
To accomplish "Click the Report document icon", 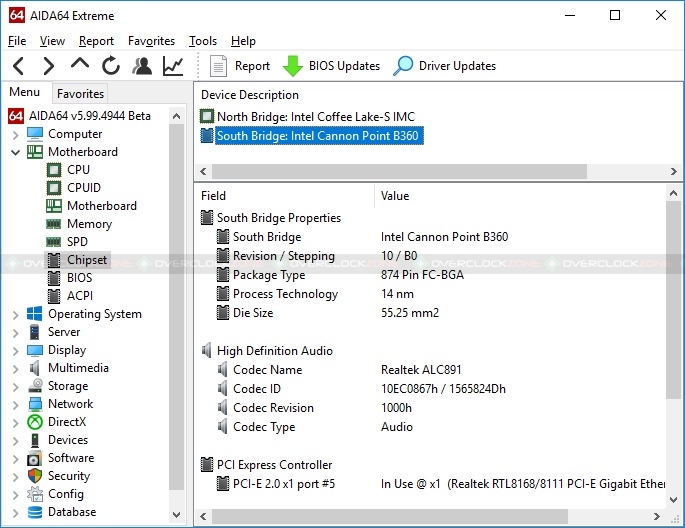I will [x=218, y=66].
